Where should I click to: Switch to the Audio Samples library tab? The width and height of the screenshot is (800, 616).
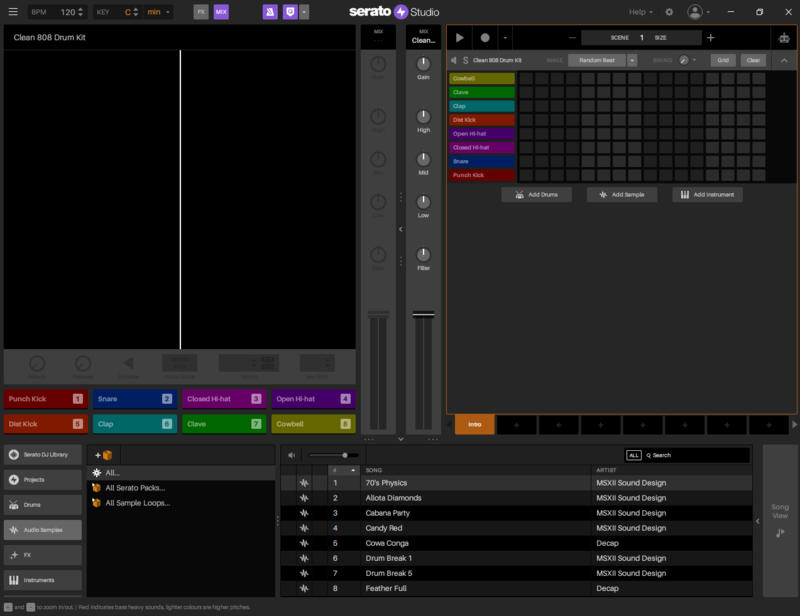(42, 530)
